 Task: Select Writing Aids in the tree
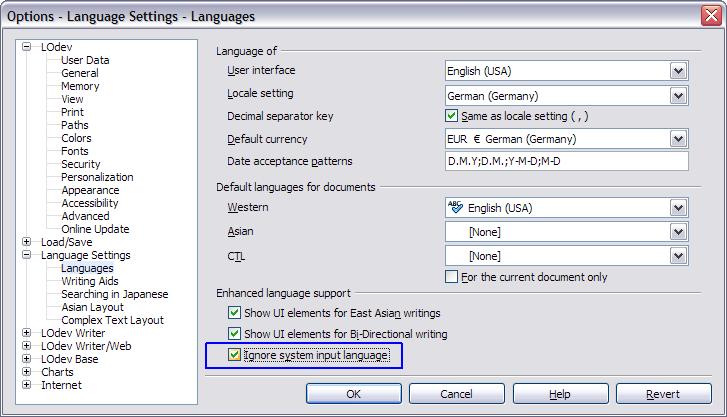pos(90,281)
